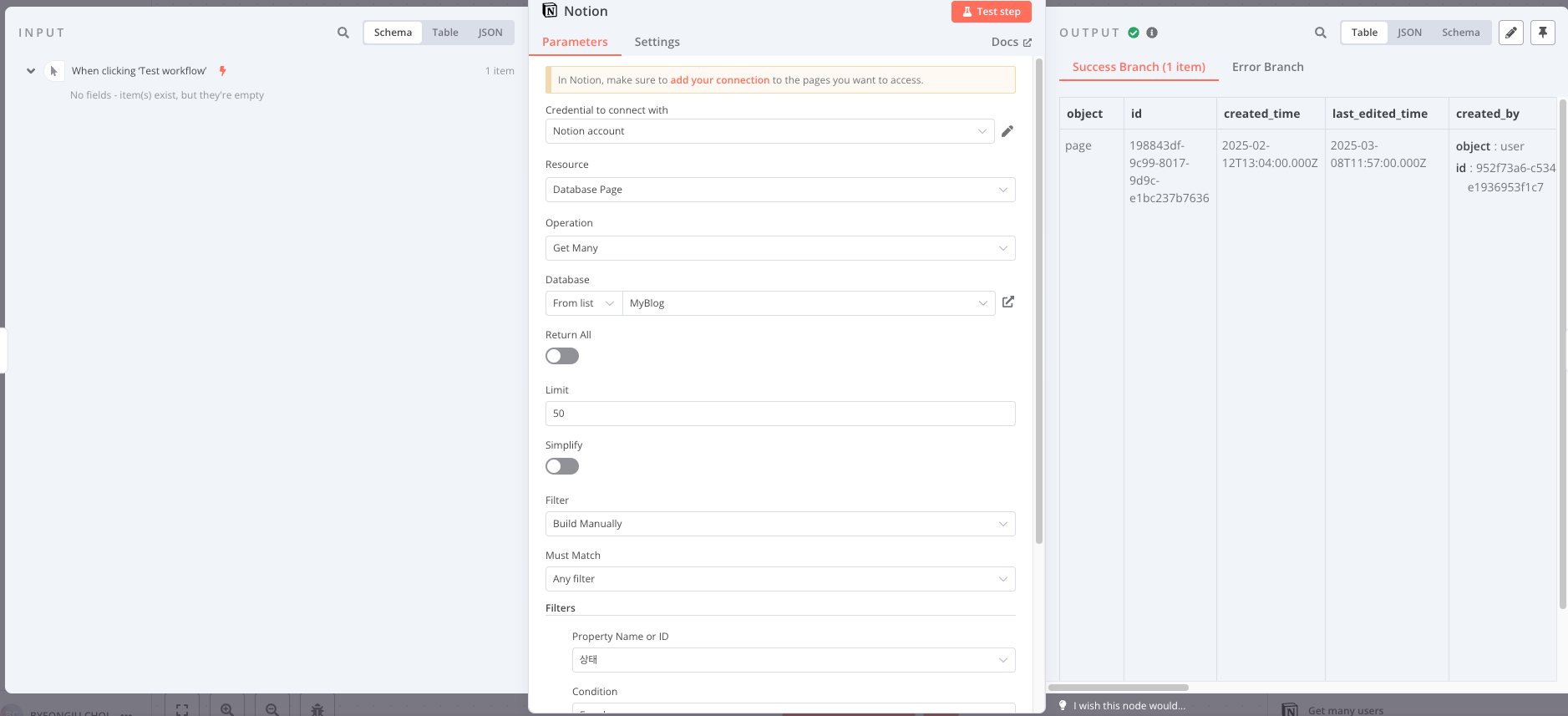1568x716 pixels.
Task: Open the Error Branch tab
Action: (x=1267, y=67)
